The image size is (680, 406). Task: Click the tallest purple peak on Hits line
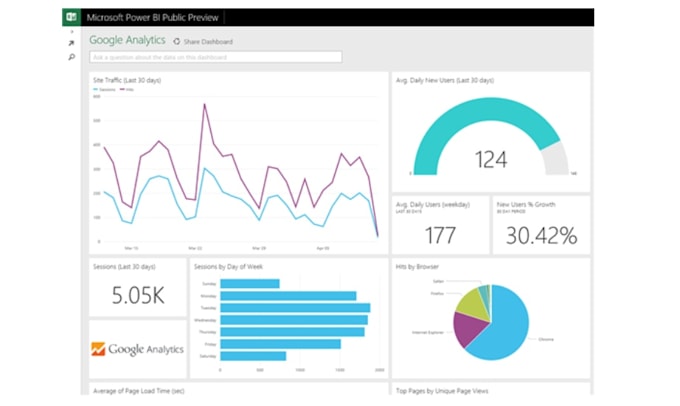point(204,105)
